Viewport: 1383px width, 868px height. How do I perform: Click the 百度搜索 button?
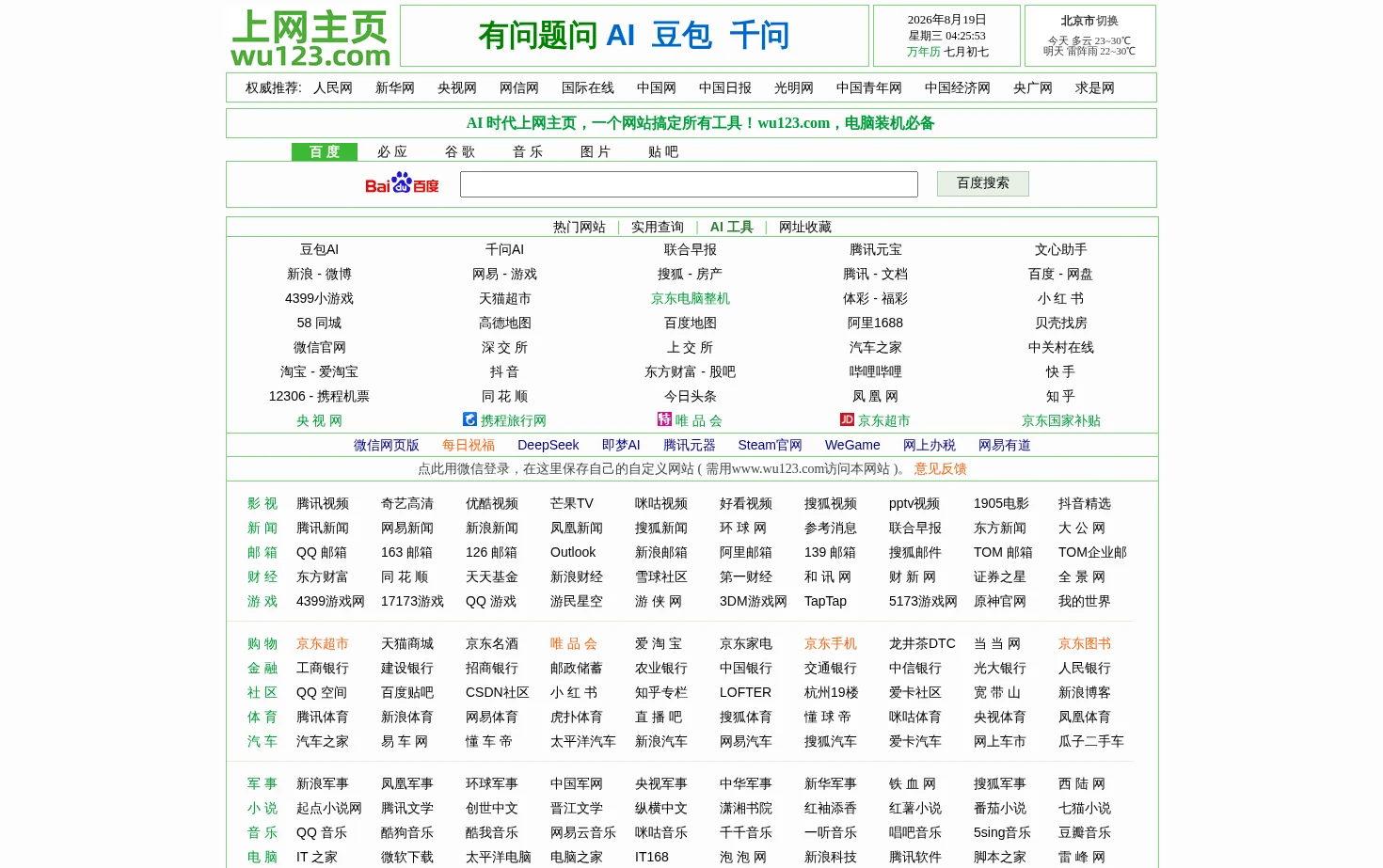pos(983,183)
